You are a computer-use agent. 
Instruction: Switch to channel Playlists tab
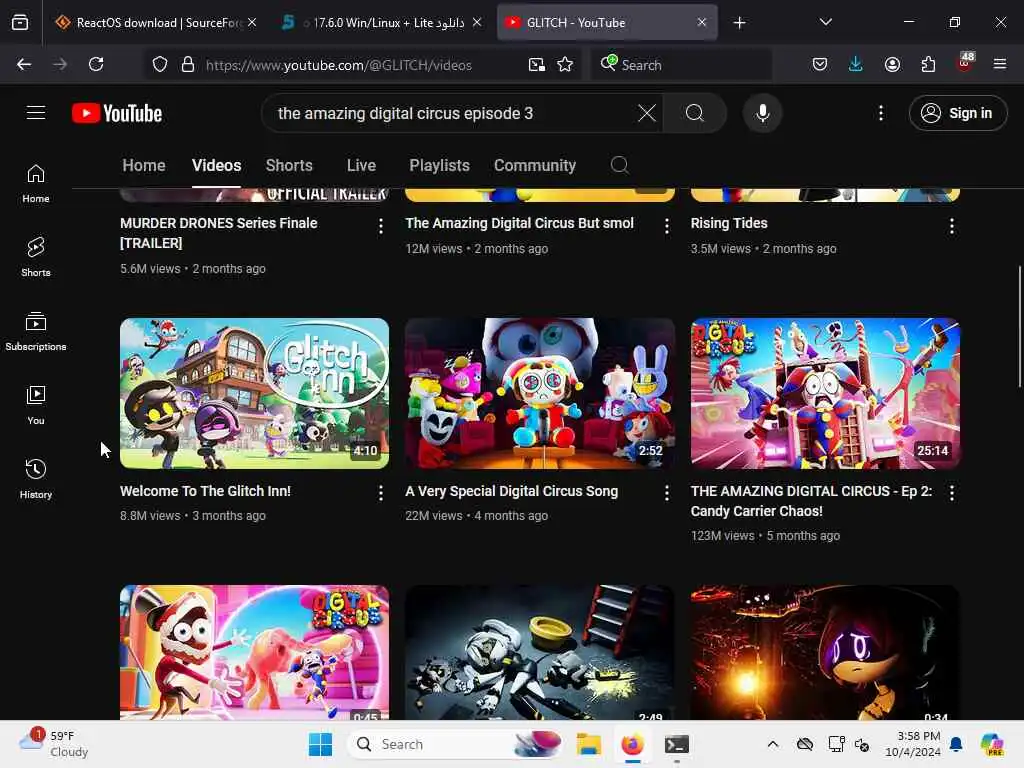[440, 165]
